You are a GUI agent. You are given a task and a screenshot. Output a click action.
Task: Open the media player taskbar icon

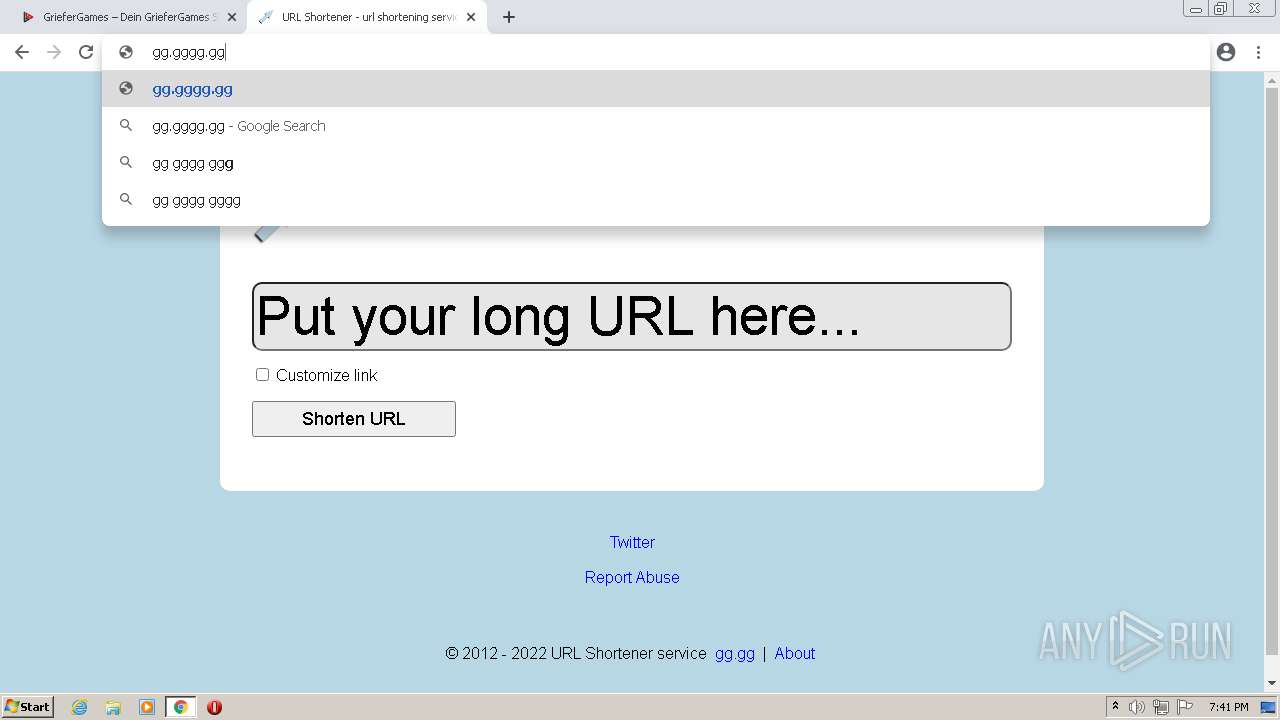(x=147, y=707)
